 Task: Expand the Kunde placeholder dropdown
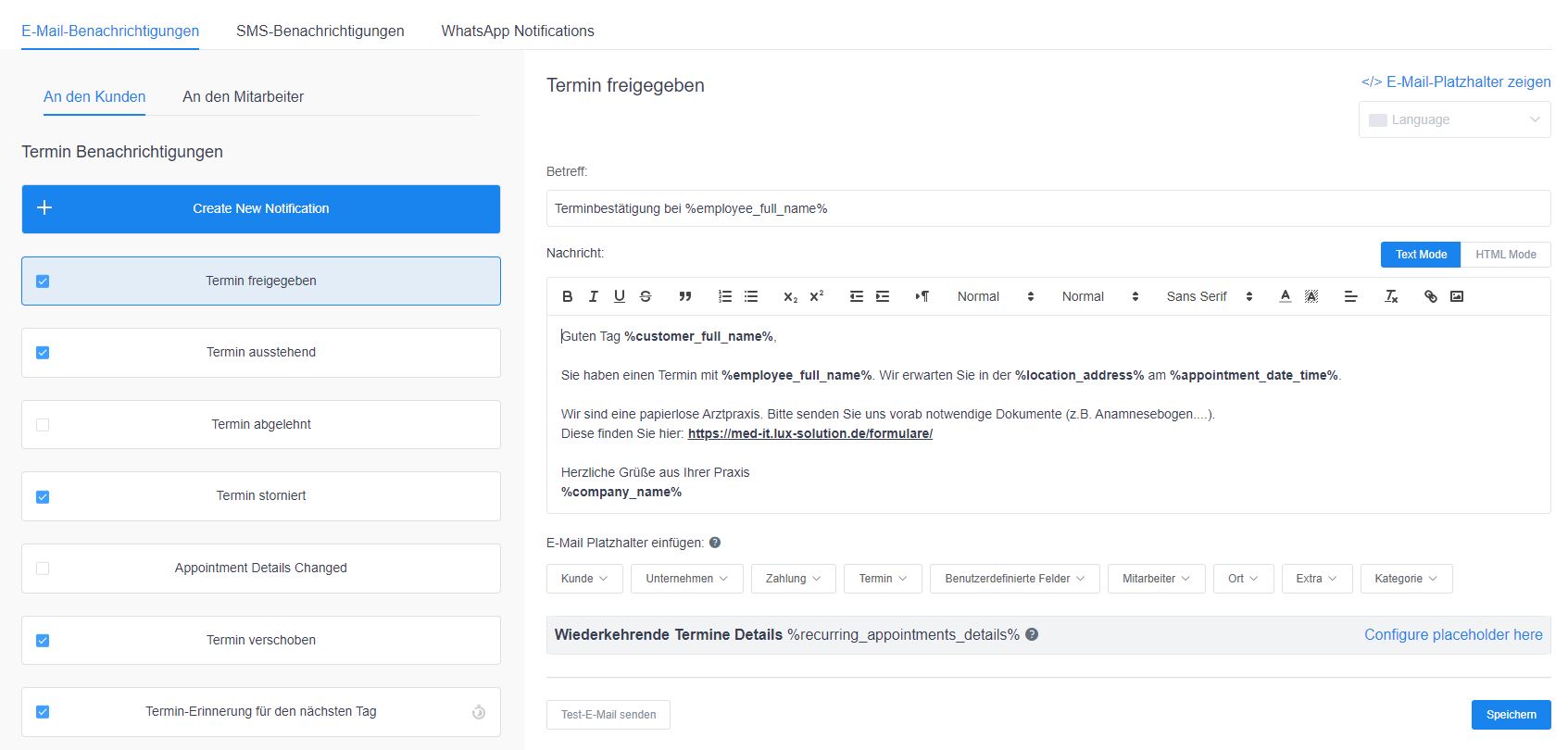584,579
